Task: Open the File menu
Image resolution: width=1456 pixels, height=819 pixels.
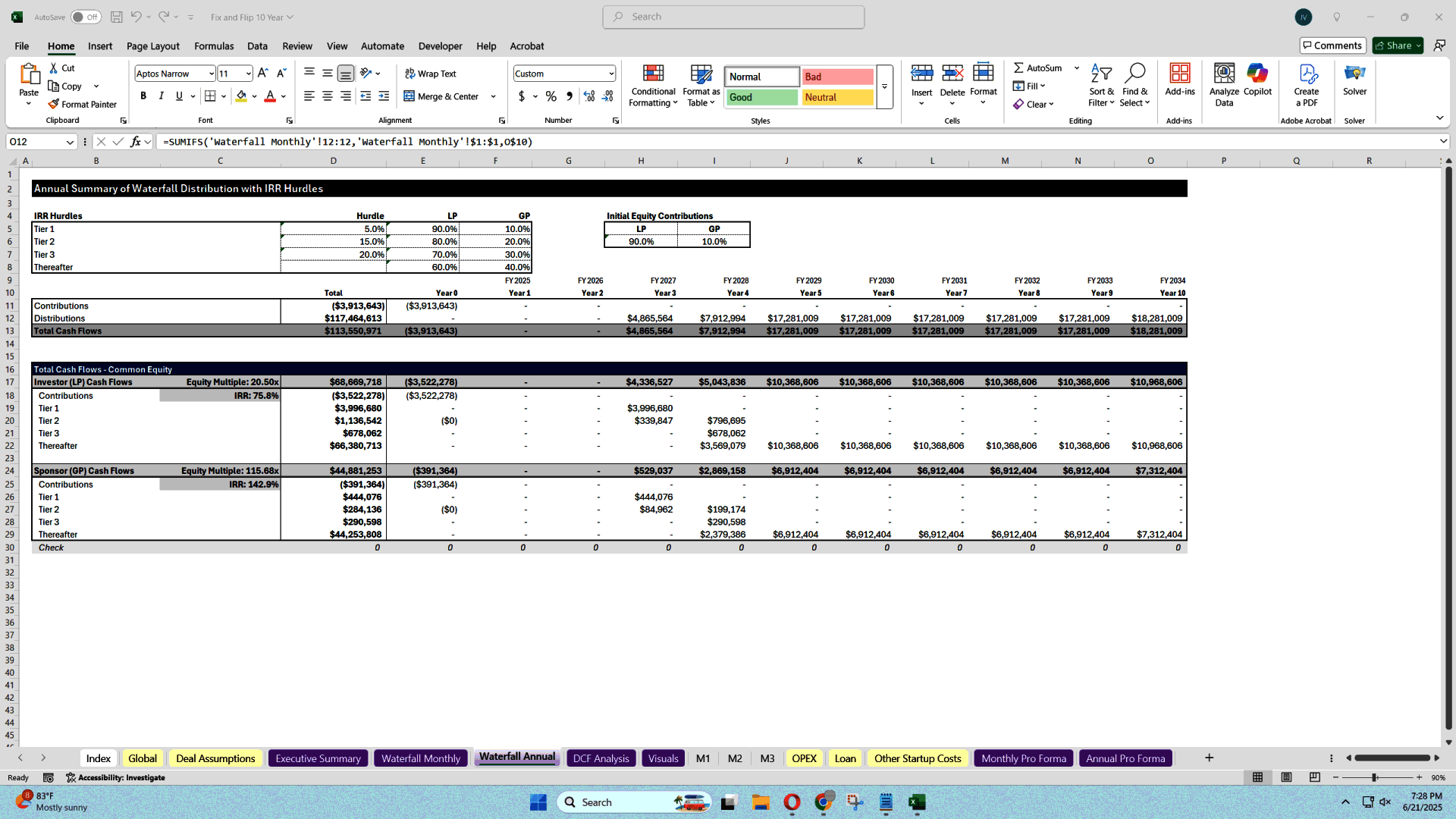Action: pos(22,45)
